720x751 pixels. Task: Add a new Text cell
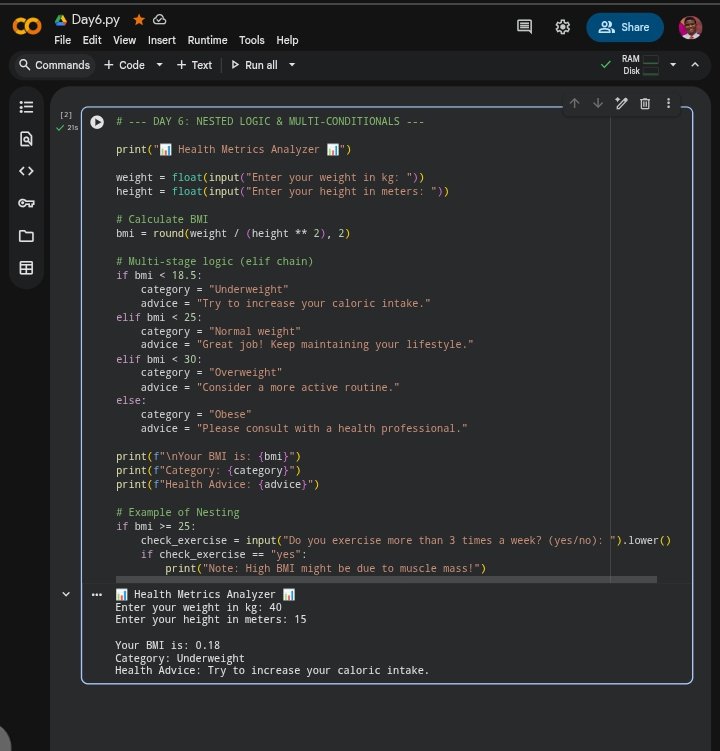tap(194, 65)
